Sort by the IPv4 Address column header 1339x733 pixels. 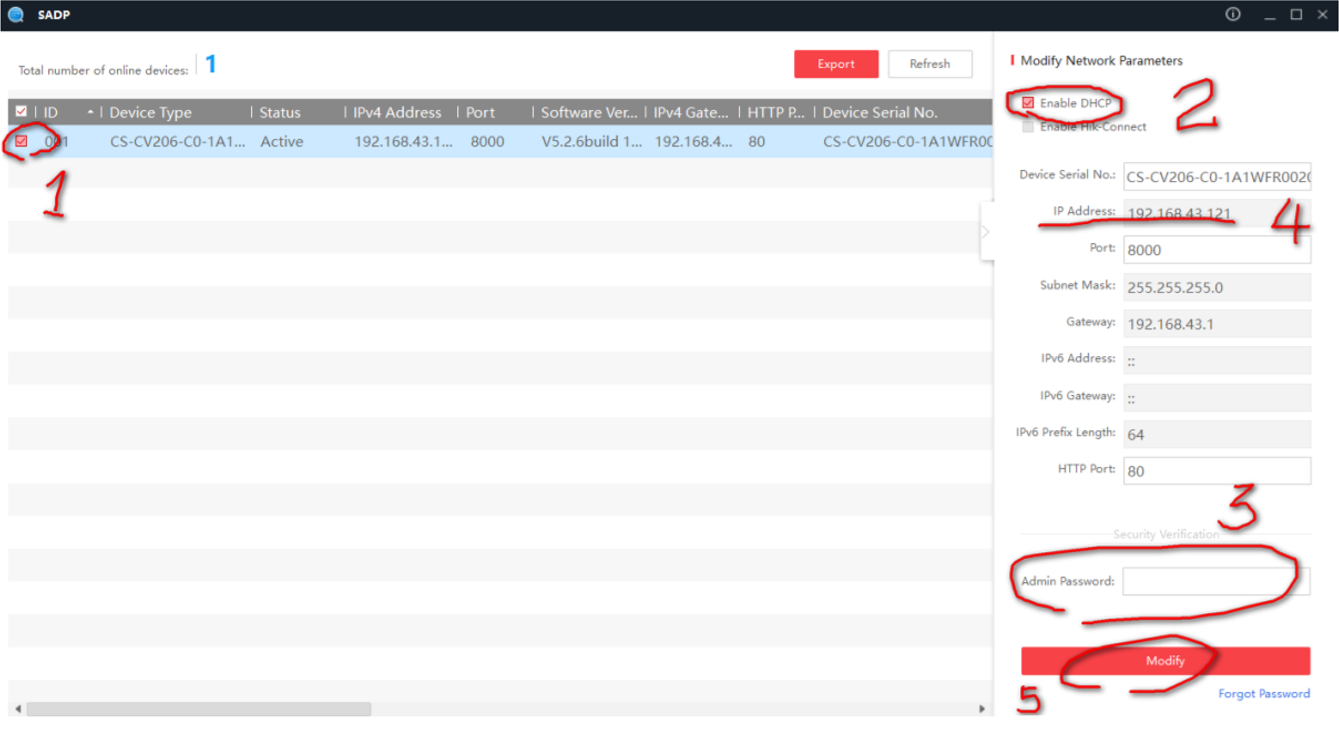point(397,112)
